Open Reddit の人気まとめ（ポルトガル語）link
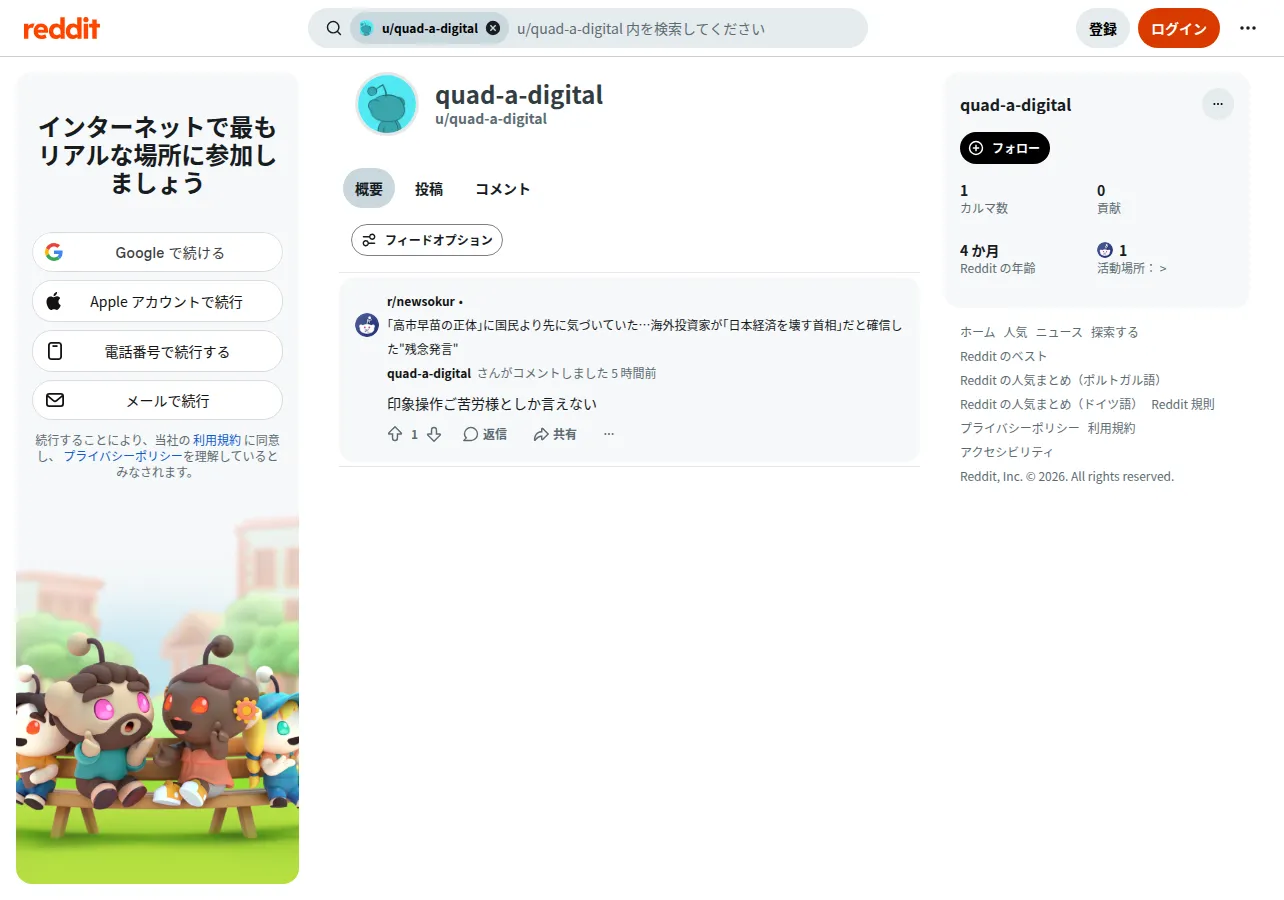Image resolution: width=1284 pixels, height=900 pixels. click(x=1063, y=380)
